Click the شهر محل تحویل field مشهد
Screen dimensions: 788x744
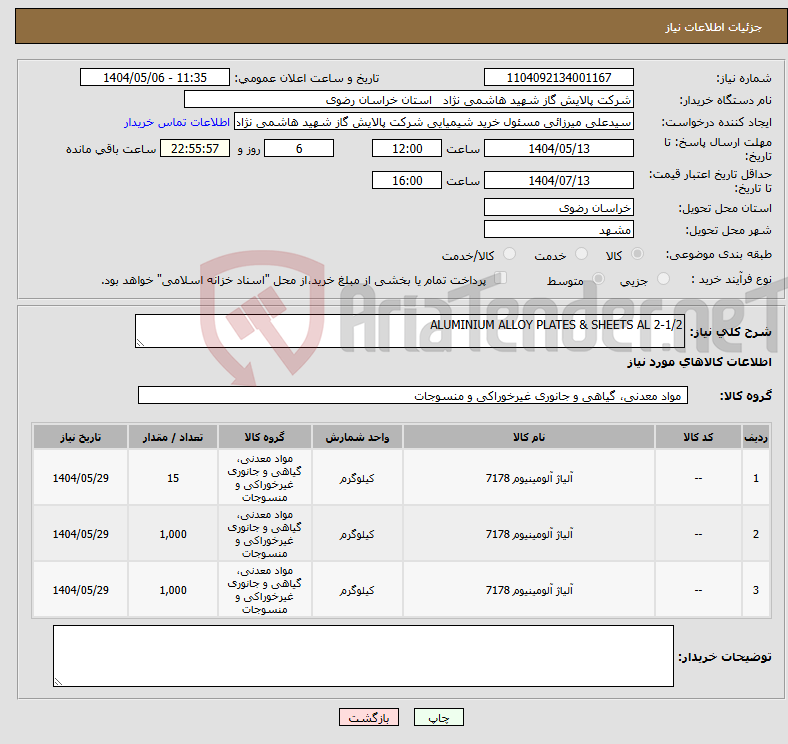[x=559, y=229]
